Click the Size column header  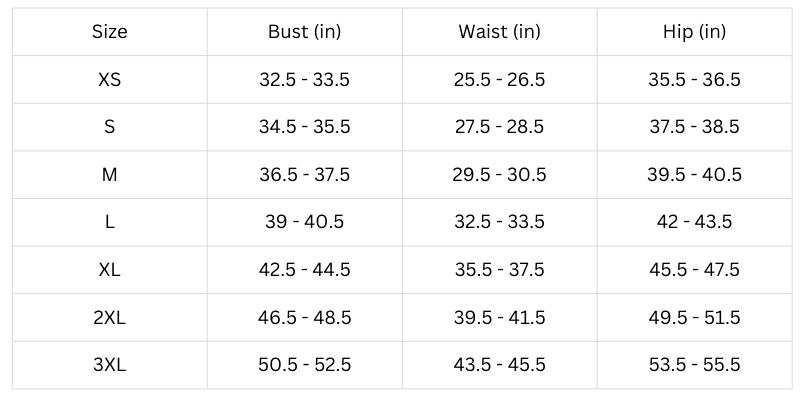(110, 32)
